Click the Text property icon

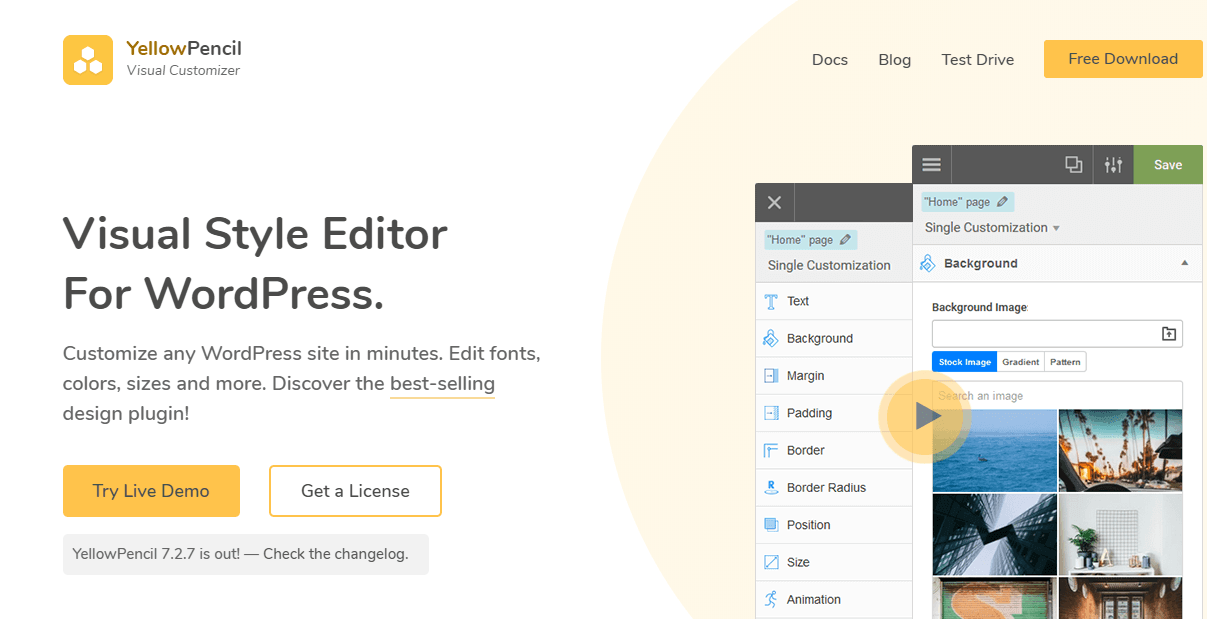771,301
